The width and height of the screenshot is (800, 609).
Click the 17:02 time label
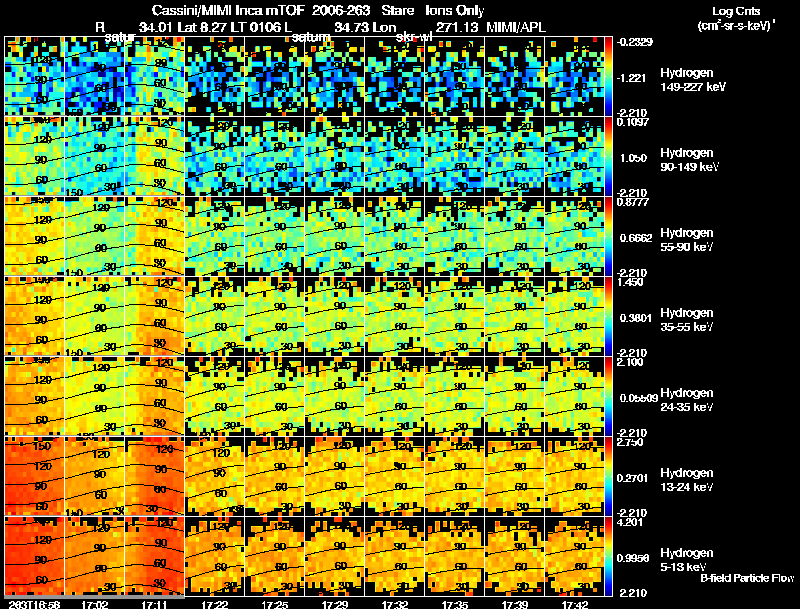pyautogui.click(x=95, y=604)
